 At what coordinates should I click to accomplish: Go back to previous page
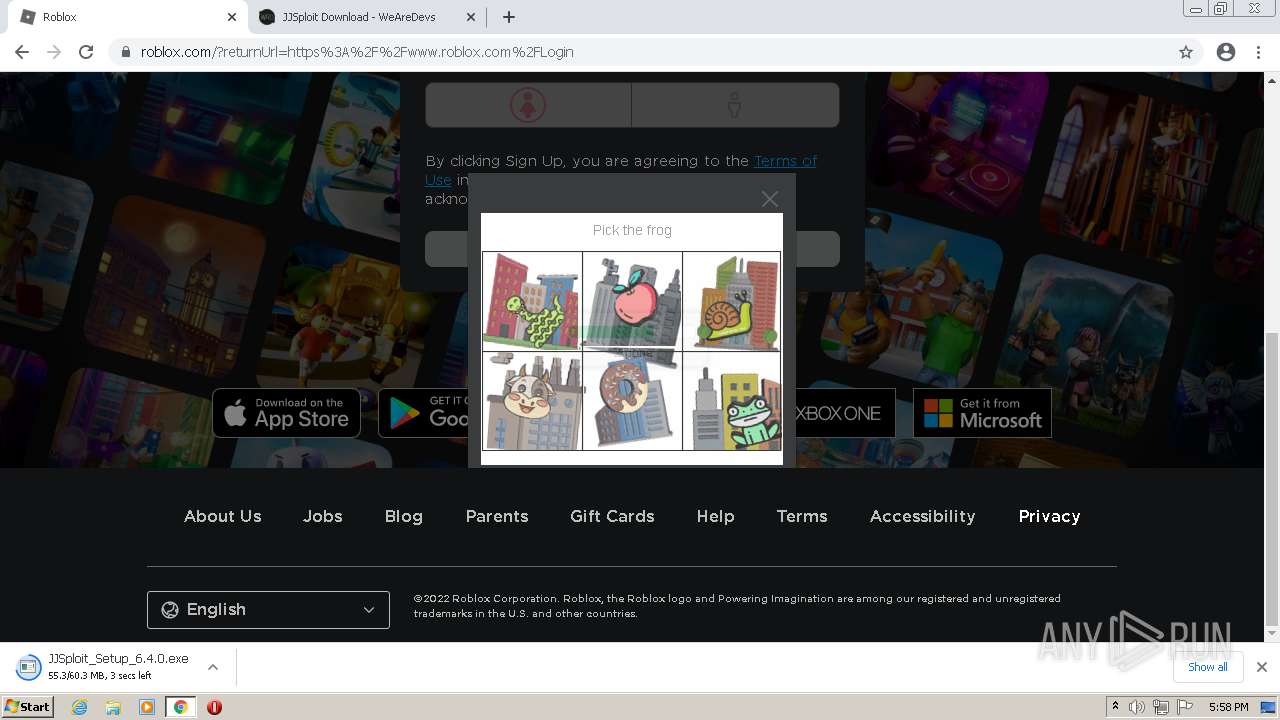22,52
